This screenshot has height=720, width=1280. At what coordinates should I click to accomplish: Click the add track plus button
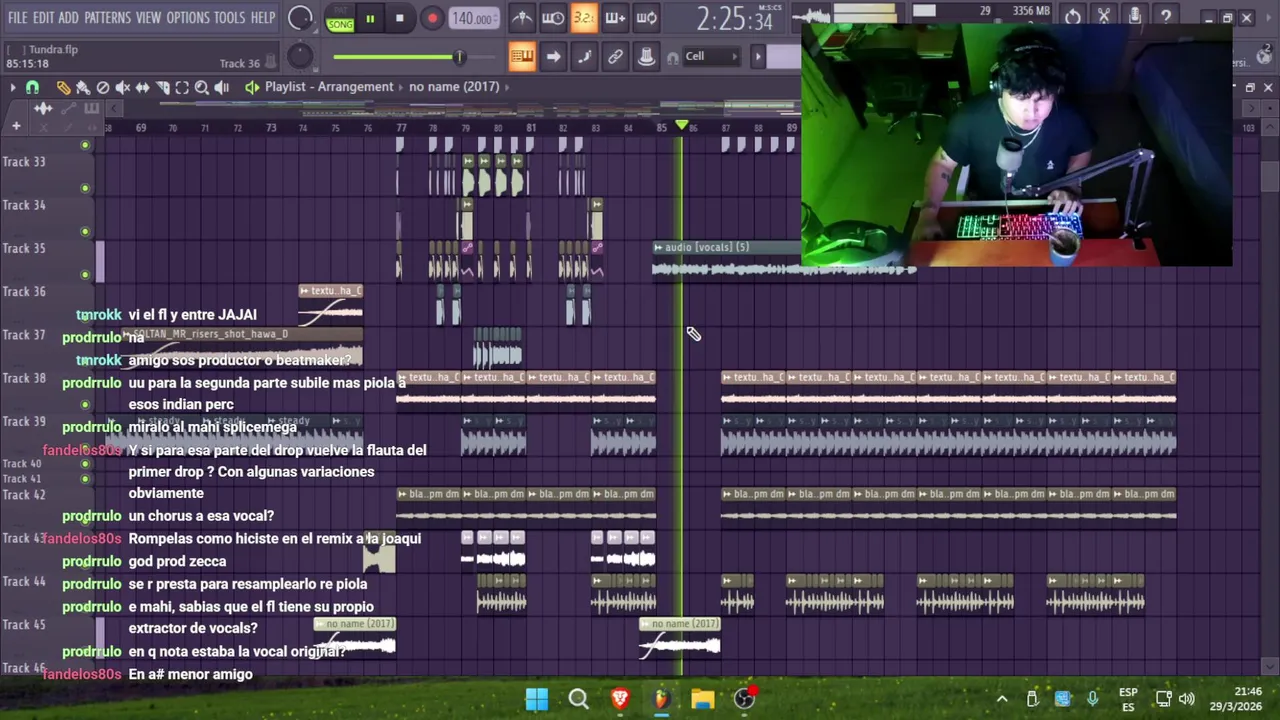(16, 126)
